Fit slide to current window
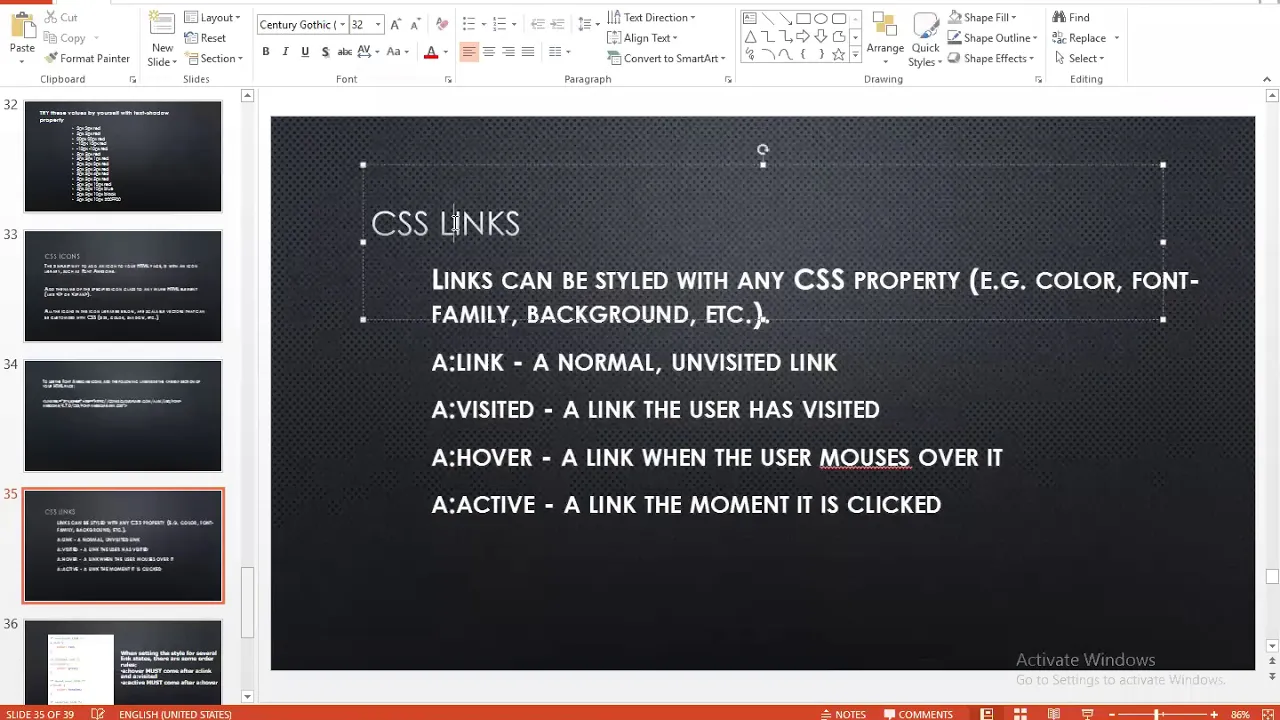Viewport: 1280px width, 720px height. click(1267, 714)
